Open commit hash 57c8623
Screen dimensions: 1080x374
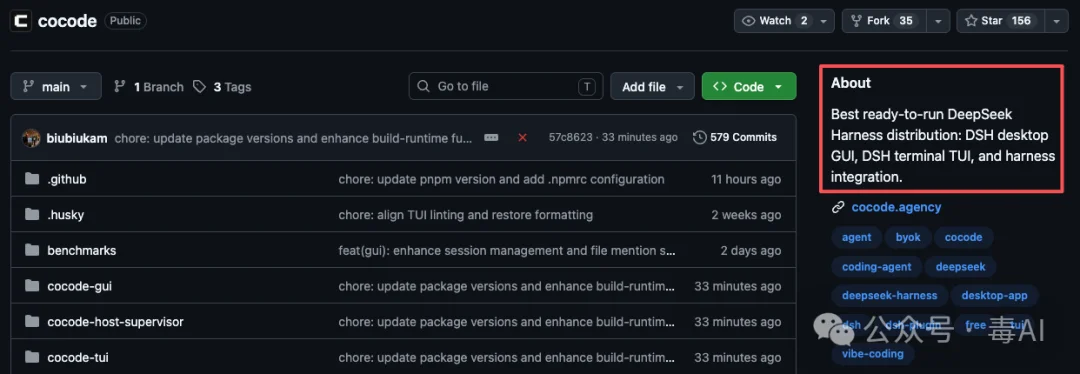570,138
